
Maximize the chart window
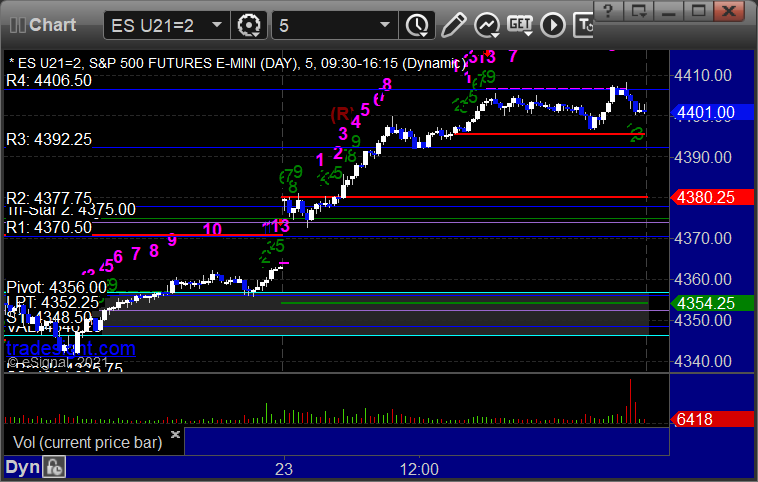[699, 11]
